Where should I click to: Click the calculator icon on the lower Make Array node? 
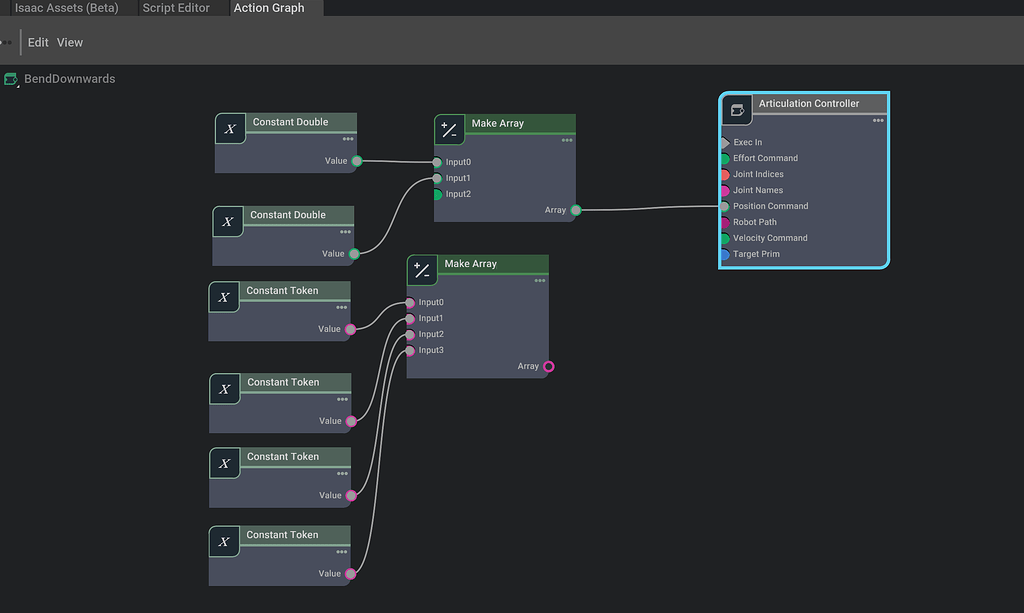(422, 270)
